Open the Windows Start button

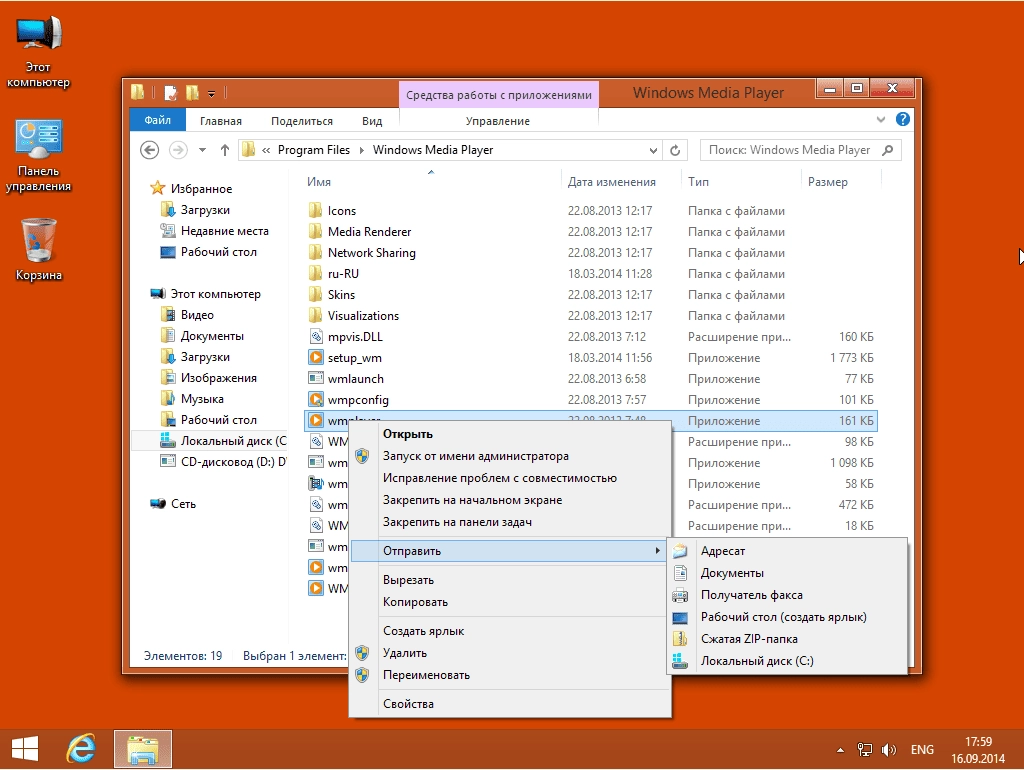[25, 749]
